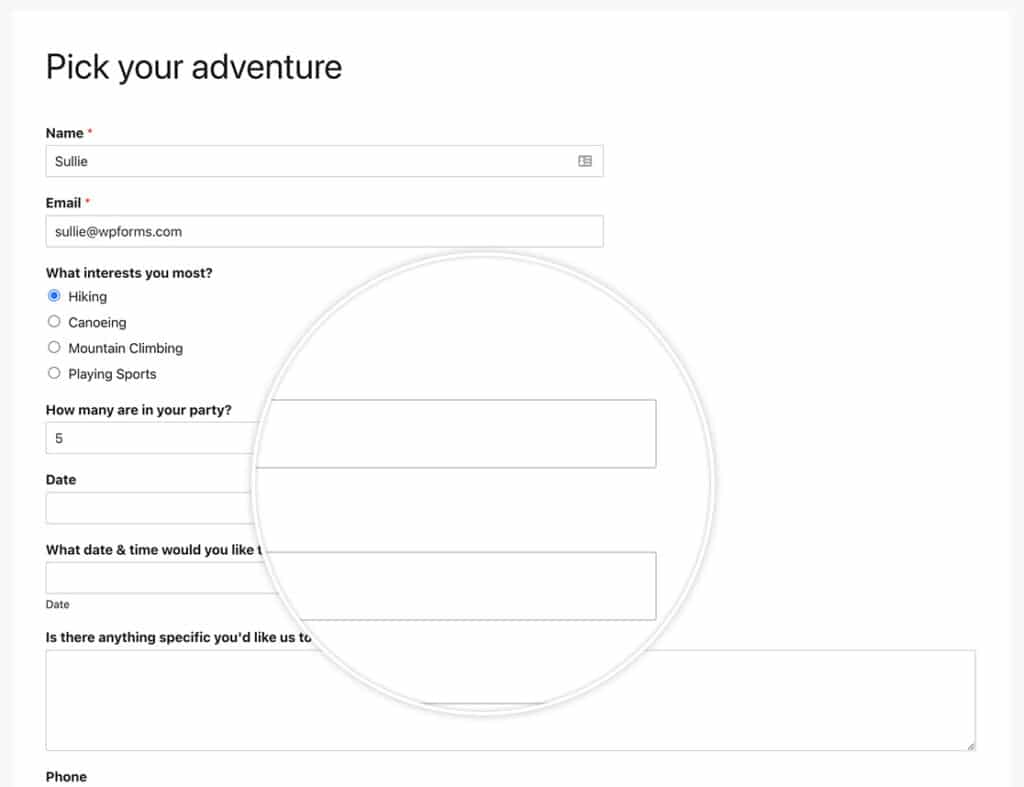Pick the Playing Sports option

coord(54,373)
